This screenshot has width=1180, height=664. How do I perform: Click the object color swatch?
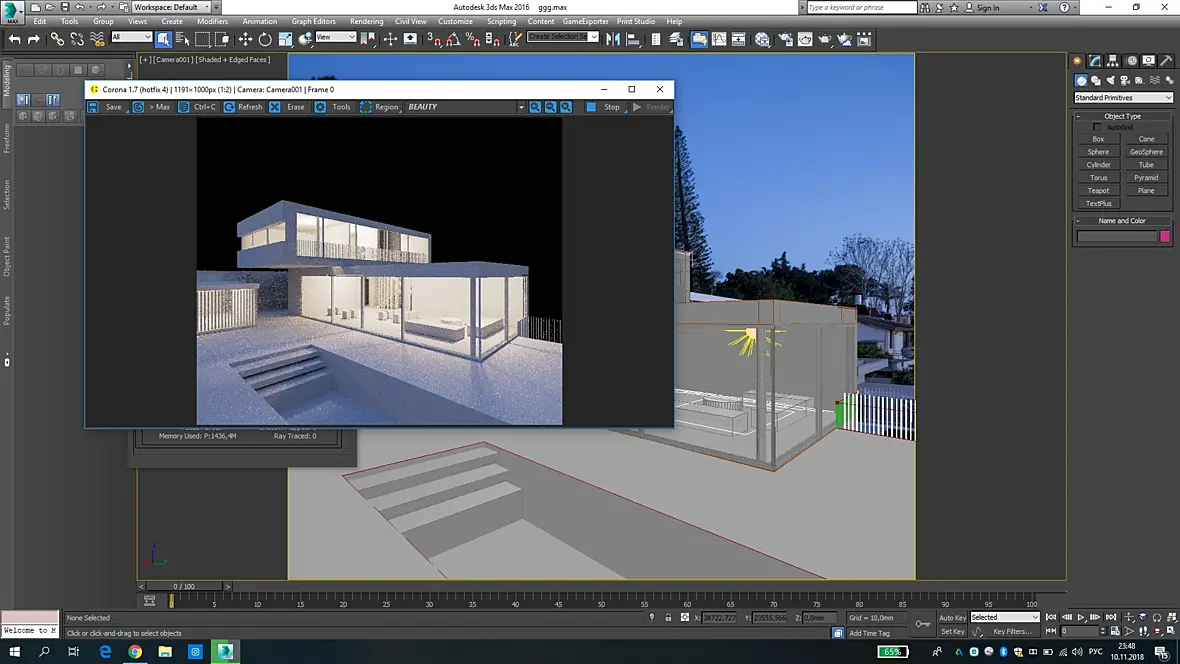coord(1165,236)
